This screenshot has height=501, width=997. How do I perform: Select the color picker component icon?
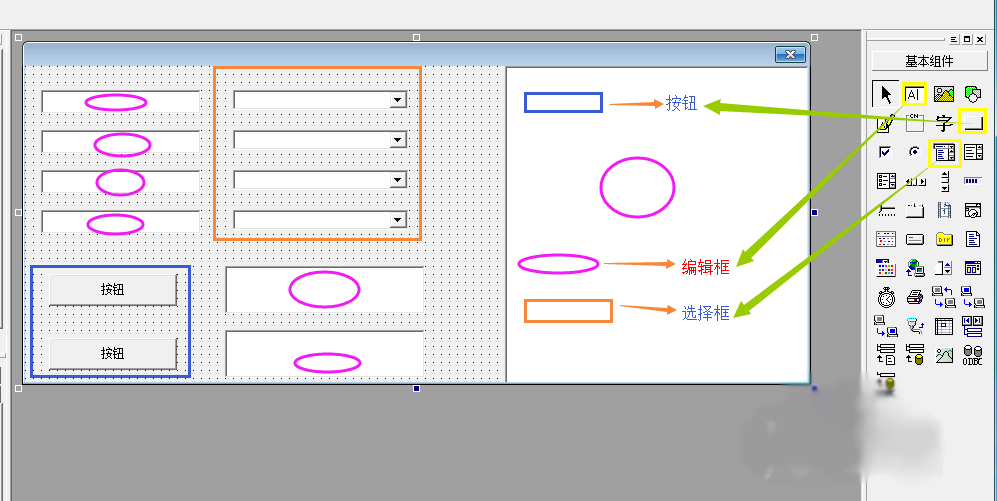point(886,268)
